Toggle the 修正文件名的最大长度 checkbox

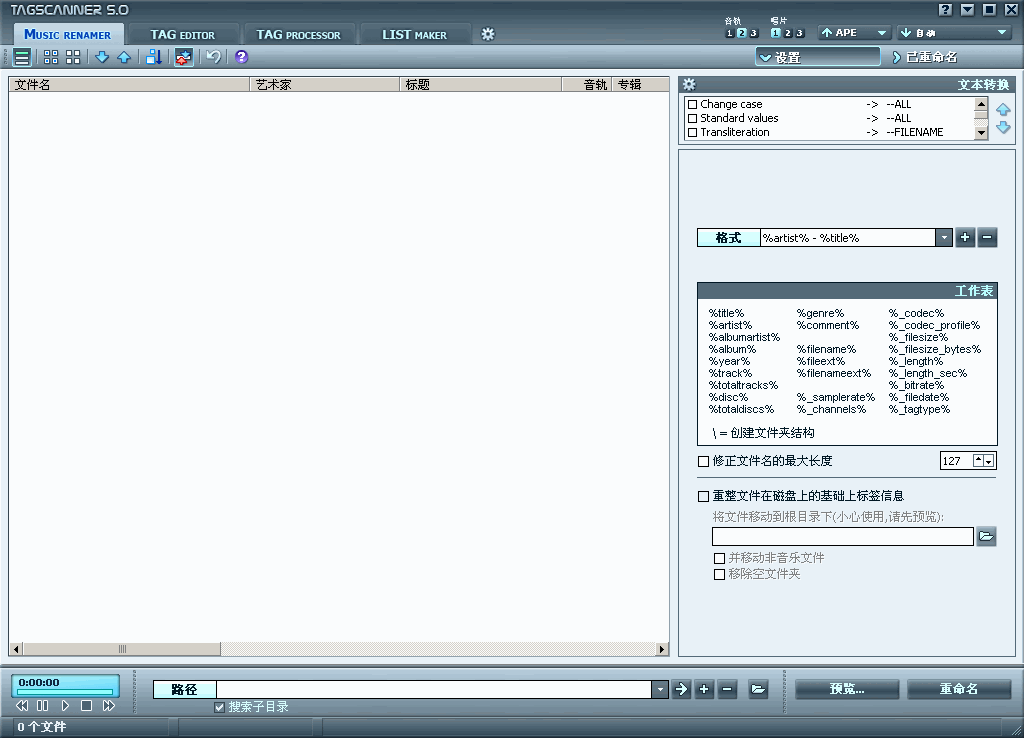[703, 461]
